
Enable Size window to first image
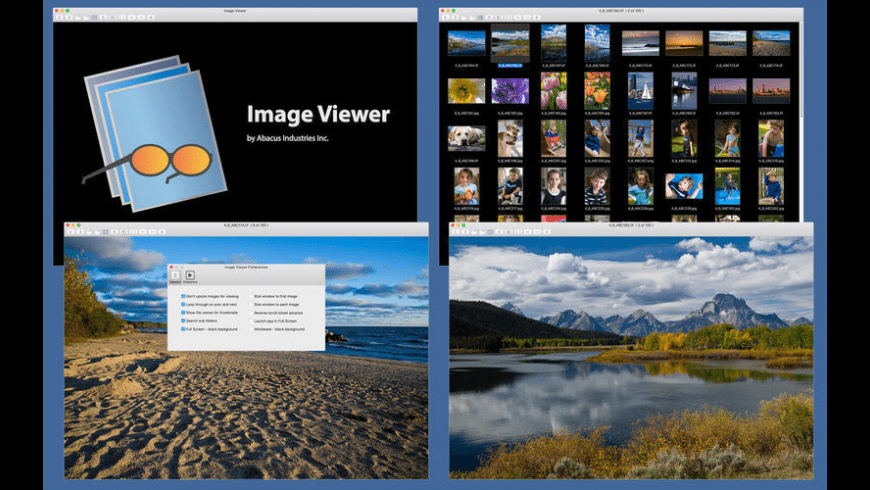point(251,296)
